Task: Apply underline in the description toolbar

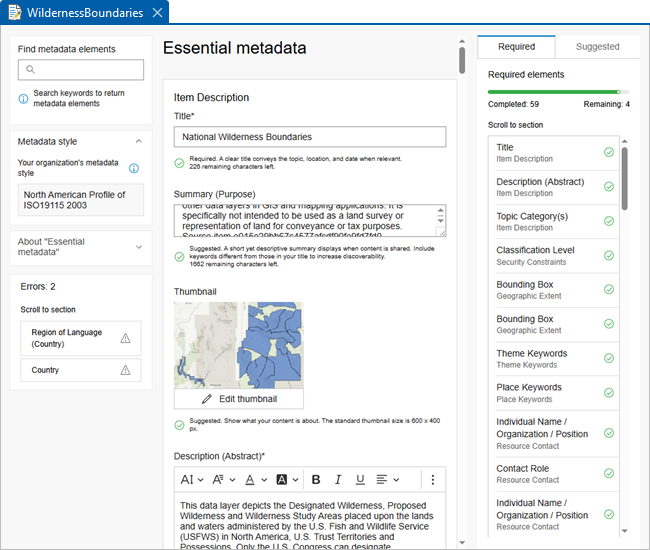Action: point(360,480)
